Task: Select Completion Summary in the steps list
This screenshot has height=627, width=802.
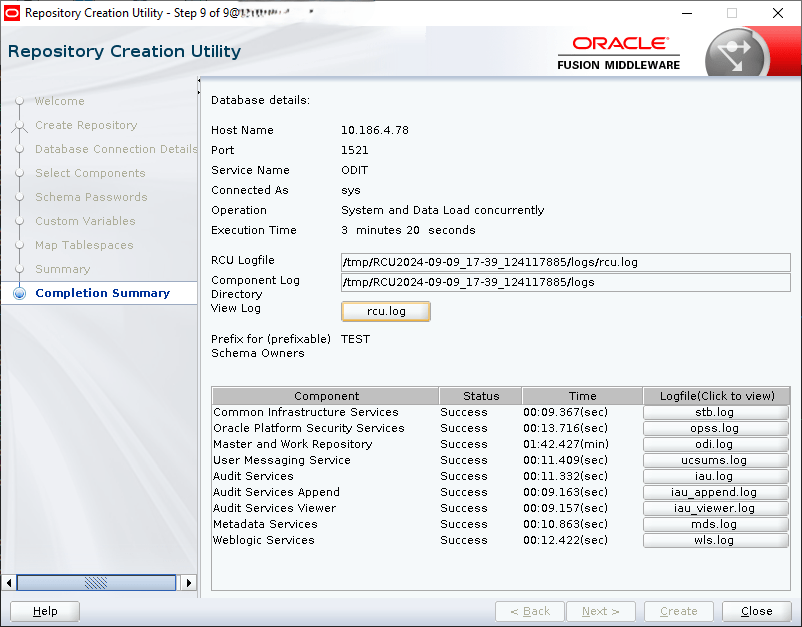Action: click(102, 294)
